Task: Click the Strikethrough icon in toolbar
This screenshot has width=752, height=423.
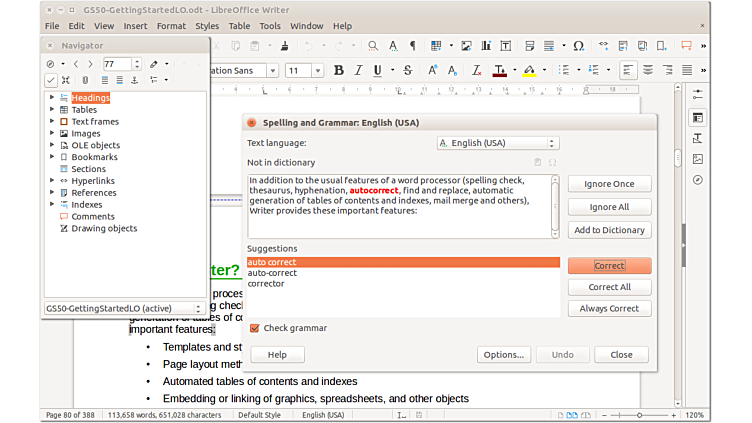Action: coord(407,70)
